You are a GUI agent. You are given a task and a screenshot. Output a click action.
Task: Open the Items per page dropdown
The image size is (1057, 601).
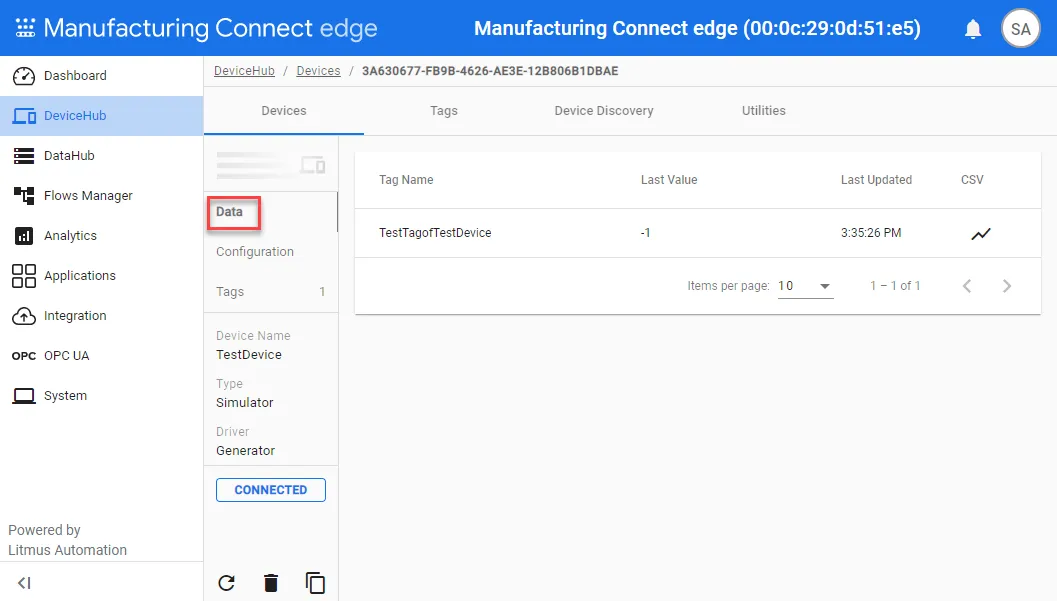[x=806, y=286]
